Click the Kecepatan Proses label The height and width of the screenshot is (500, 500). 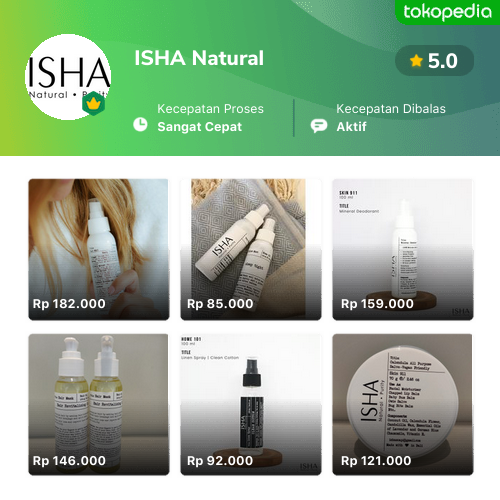(x=210, y=109)
